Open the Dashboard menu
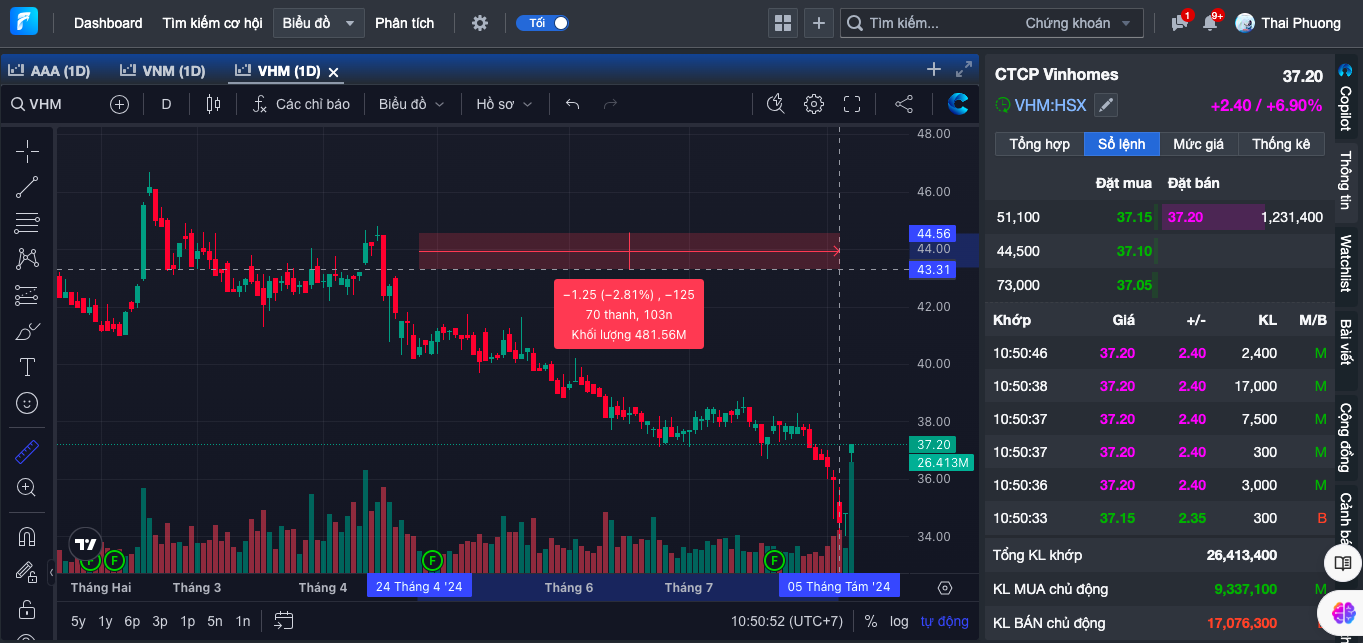This screenshot has height=643, width=1363. [x=108, y=23]
